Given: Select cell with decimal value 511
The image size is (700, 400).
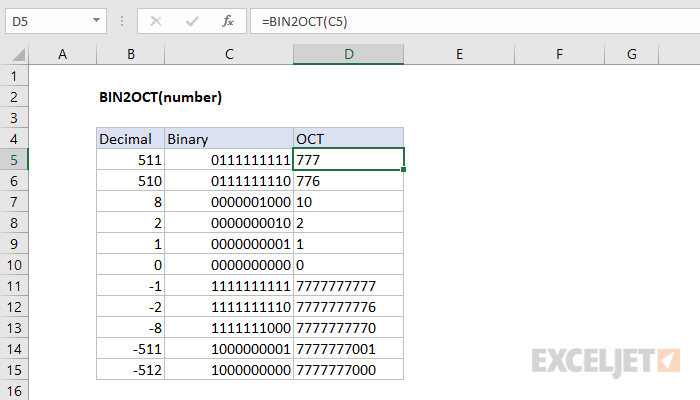Looking at the screenshot, I should [x=130, y=160].
